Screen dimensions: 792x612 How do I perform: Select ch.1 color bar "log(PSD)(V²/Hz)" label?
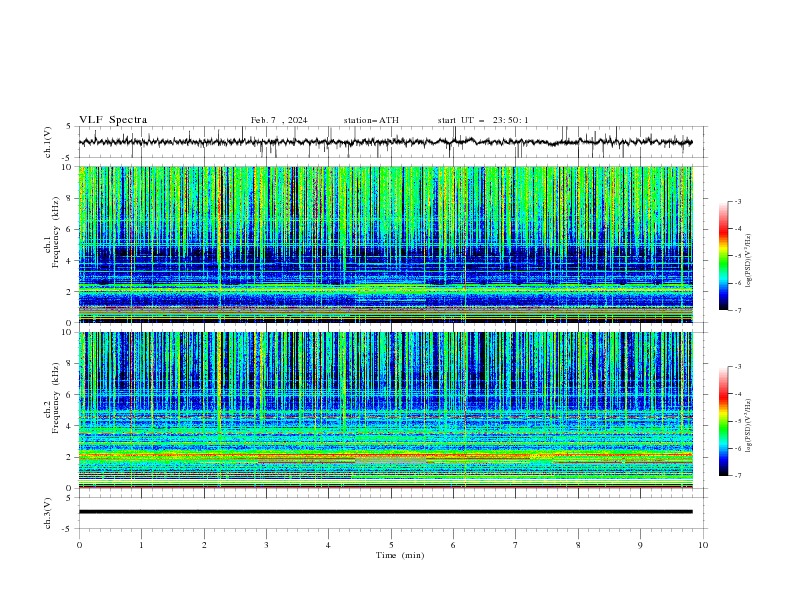coord(748,261)
